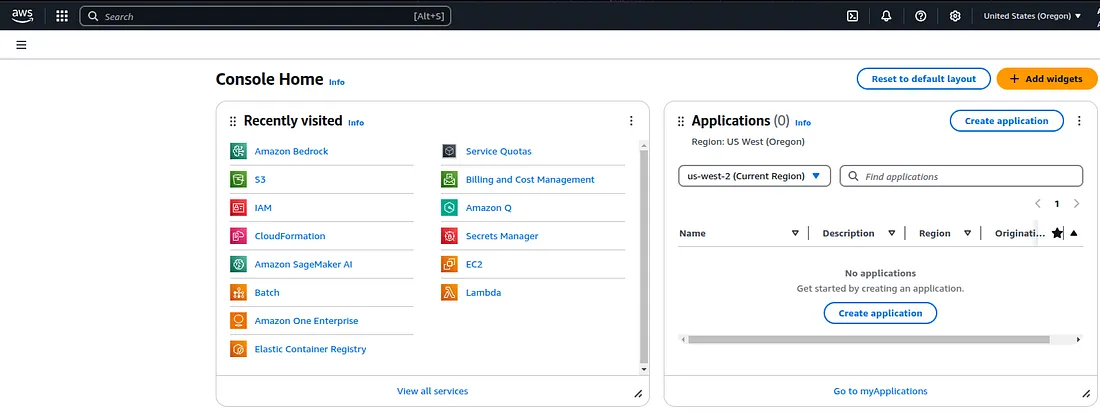This screenshot has width=1100, height=413.
Task: Open the Billing and Cost Management link
Action: click(x=530, y=180)
